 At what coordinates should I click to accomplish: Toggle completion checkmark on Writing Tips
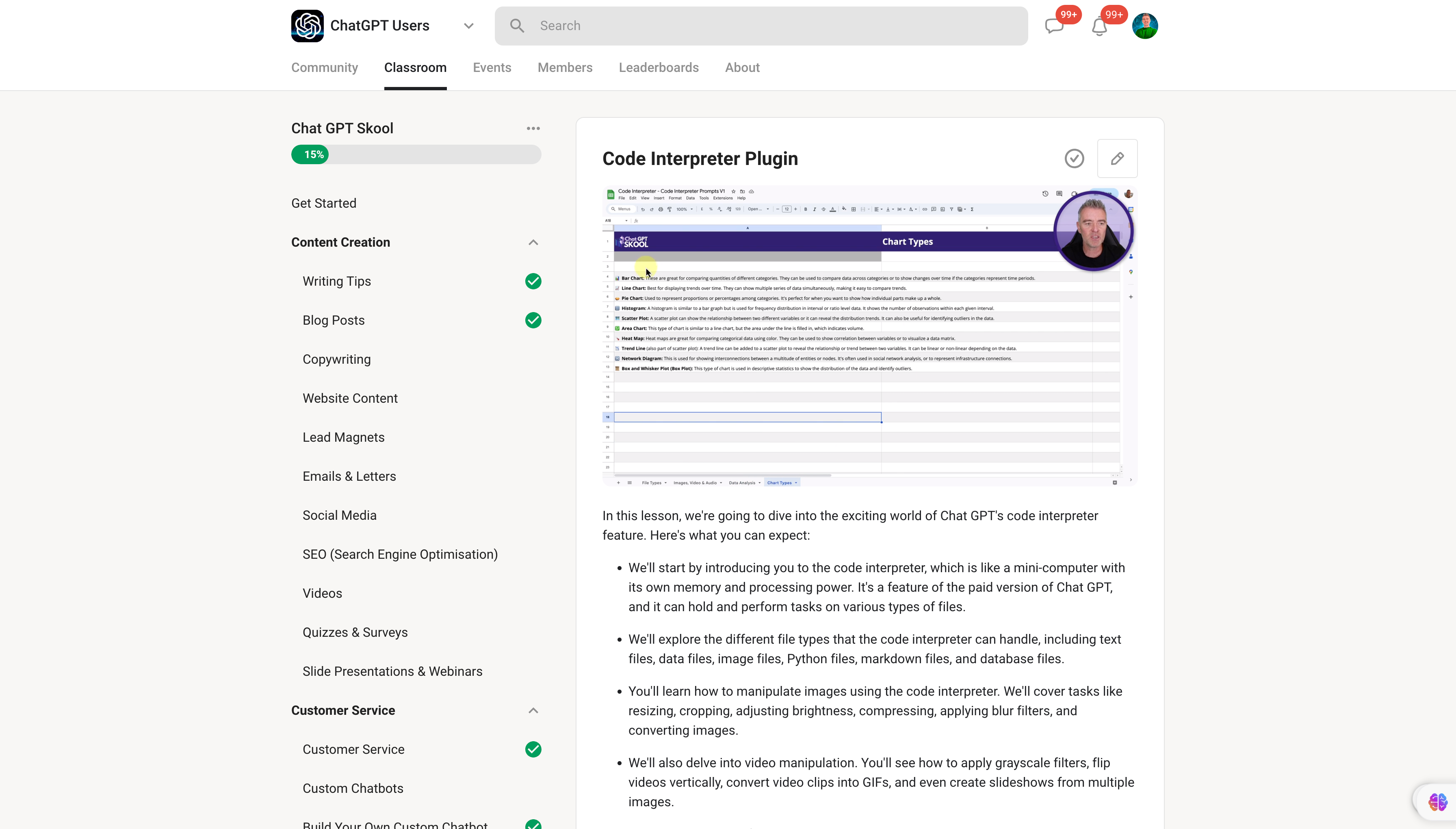[x=533, y=281]
